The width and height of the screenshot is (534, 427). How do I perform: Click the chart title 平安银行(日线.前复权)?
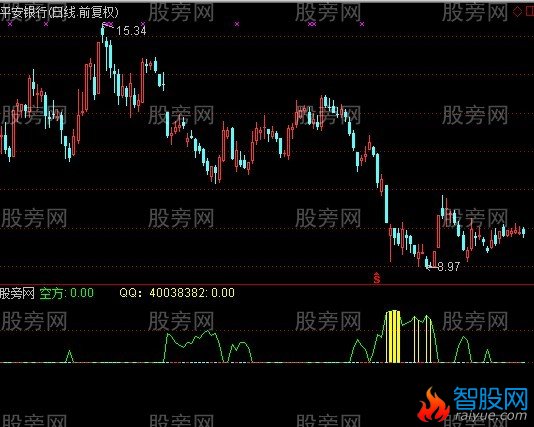59,13
